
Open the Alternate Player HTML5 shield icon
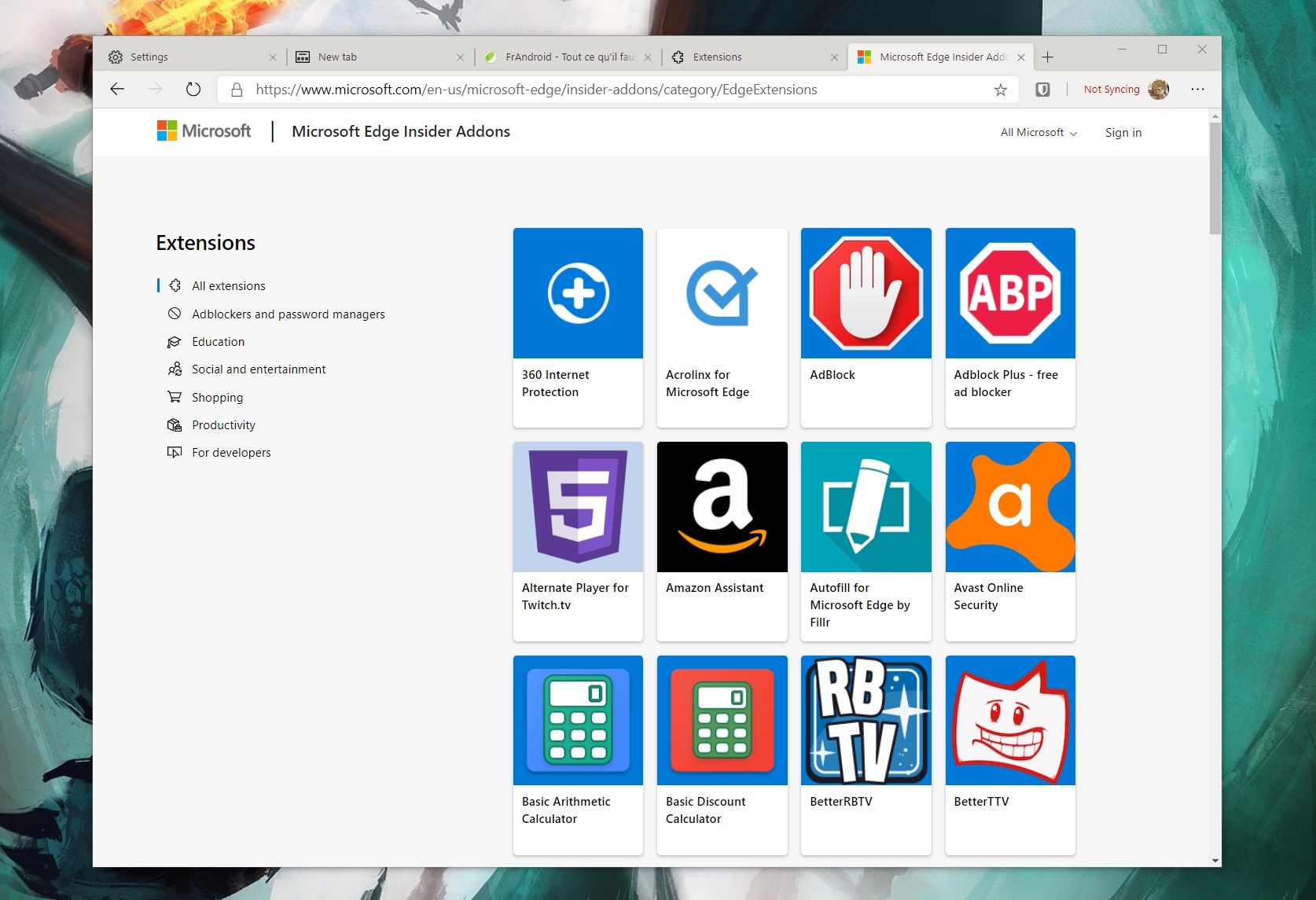tap(578, 507)
